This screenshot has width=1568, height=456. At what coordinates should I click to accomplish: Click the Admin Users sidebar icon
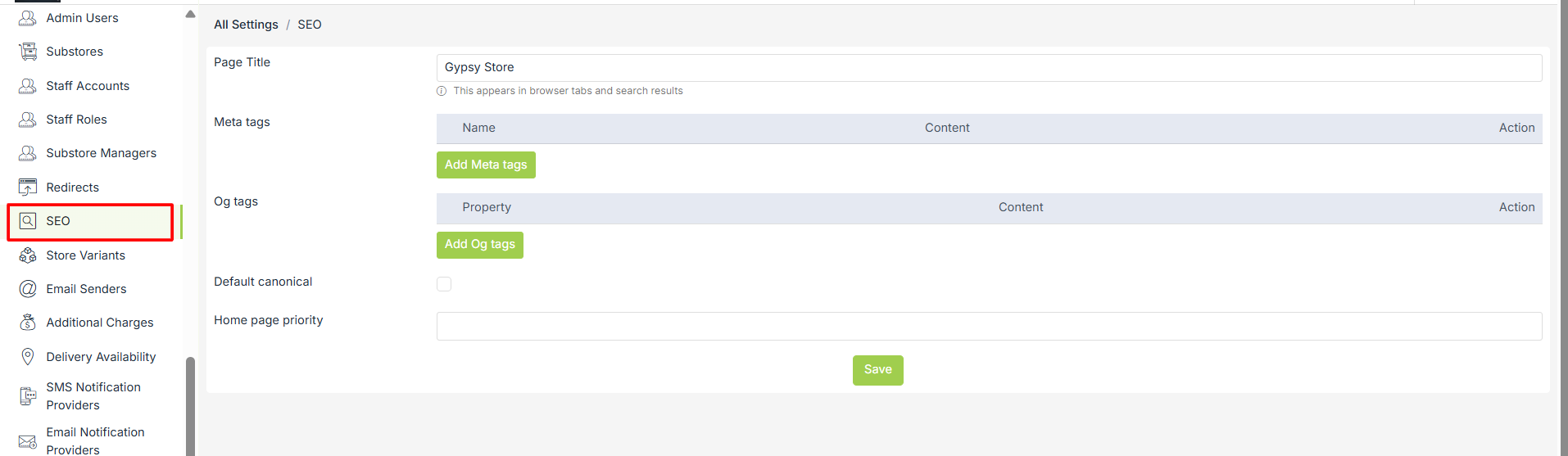[x=28, y=18]
